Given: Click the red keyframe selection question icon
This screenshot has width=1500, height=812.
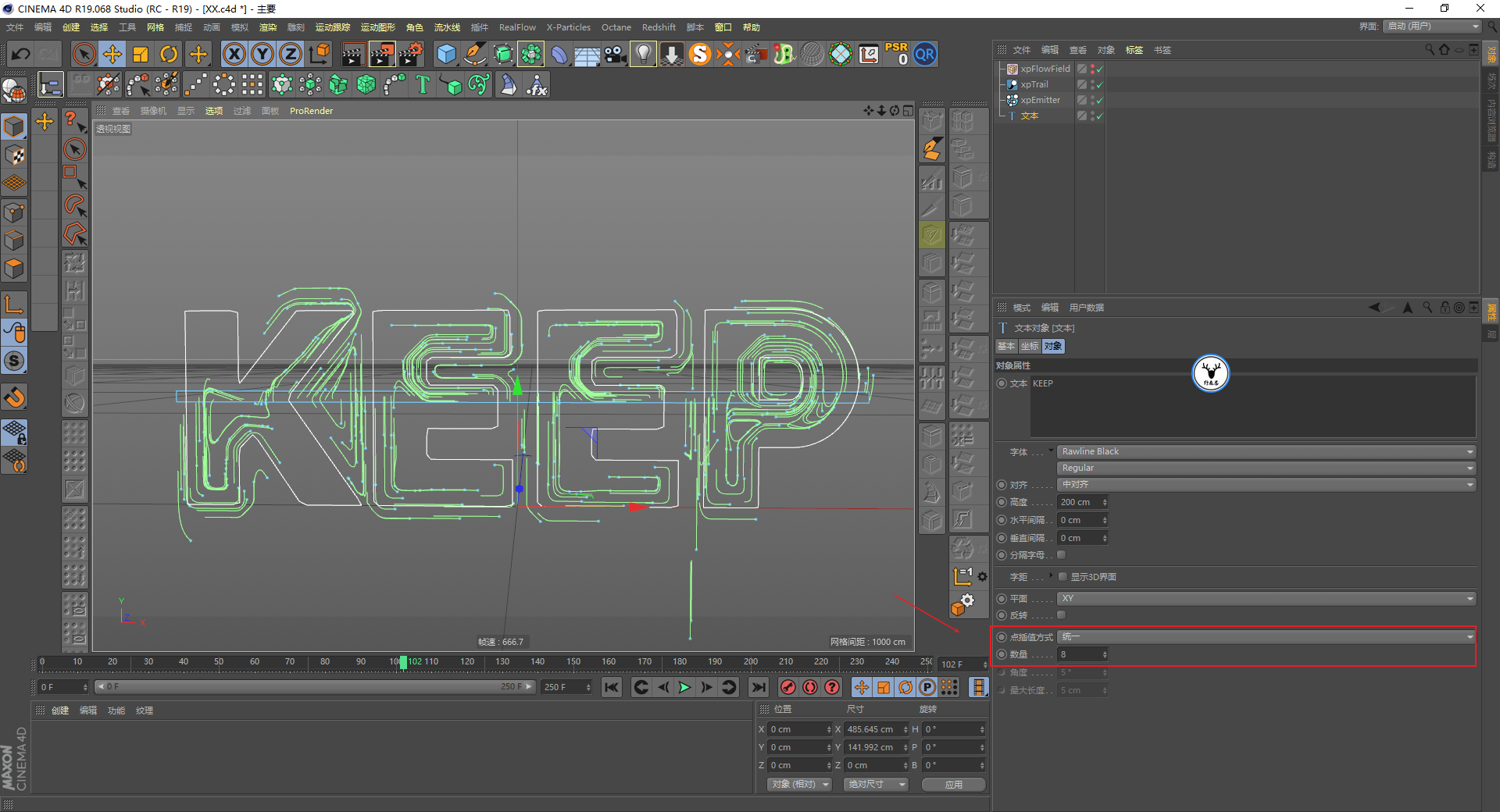Looking at the screenshot, I should point(832,687).
